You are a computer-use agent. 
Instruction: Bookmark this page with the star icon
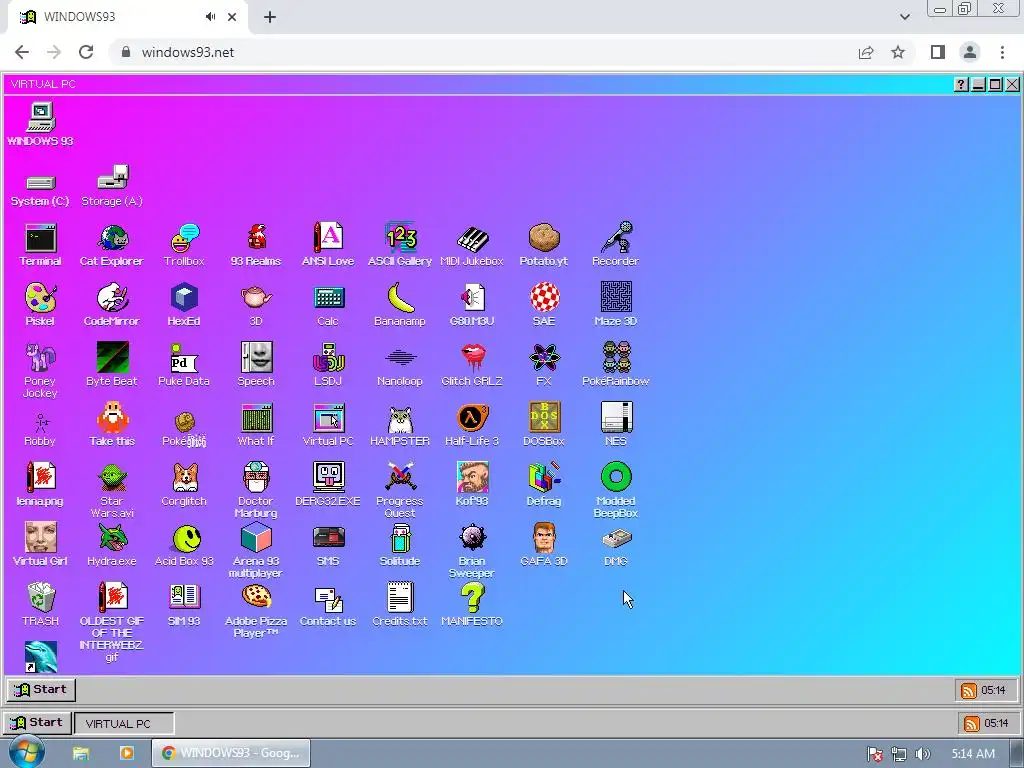coord(898,52)
